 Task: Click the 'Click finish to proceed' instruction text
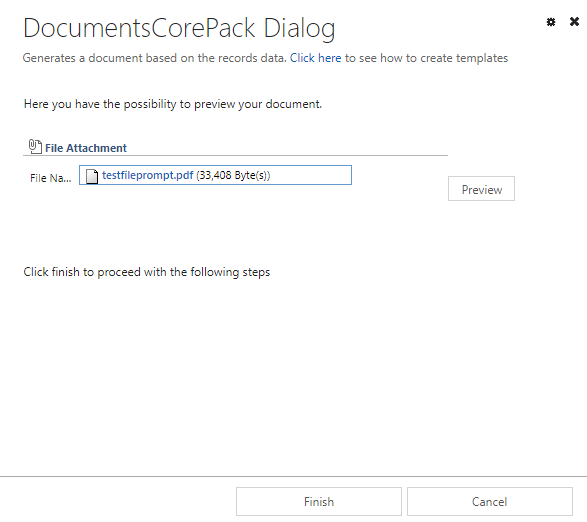coord(146,272)
